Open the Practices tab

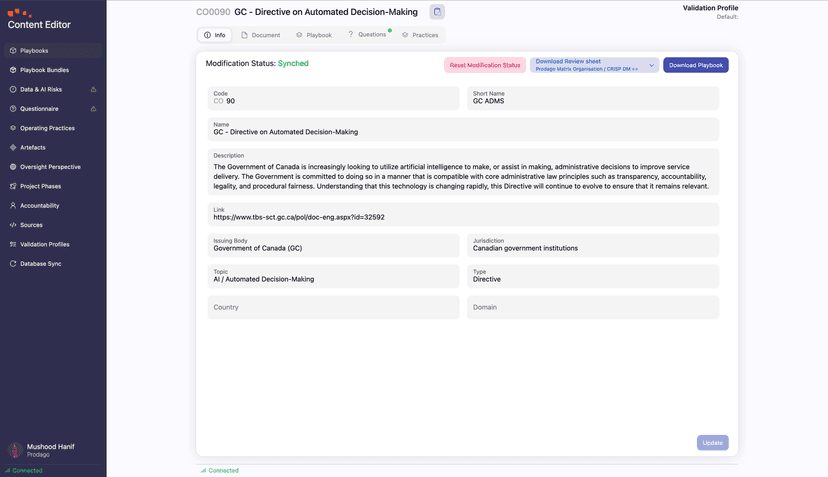pyautogui.click(x=420, y=35)
